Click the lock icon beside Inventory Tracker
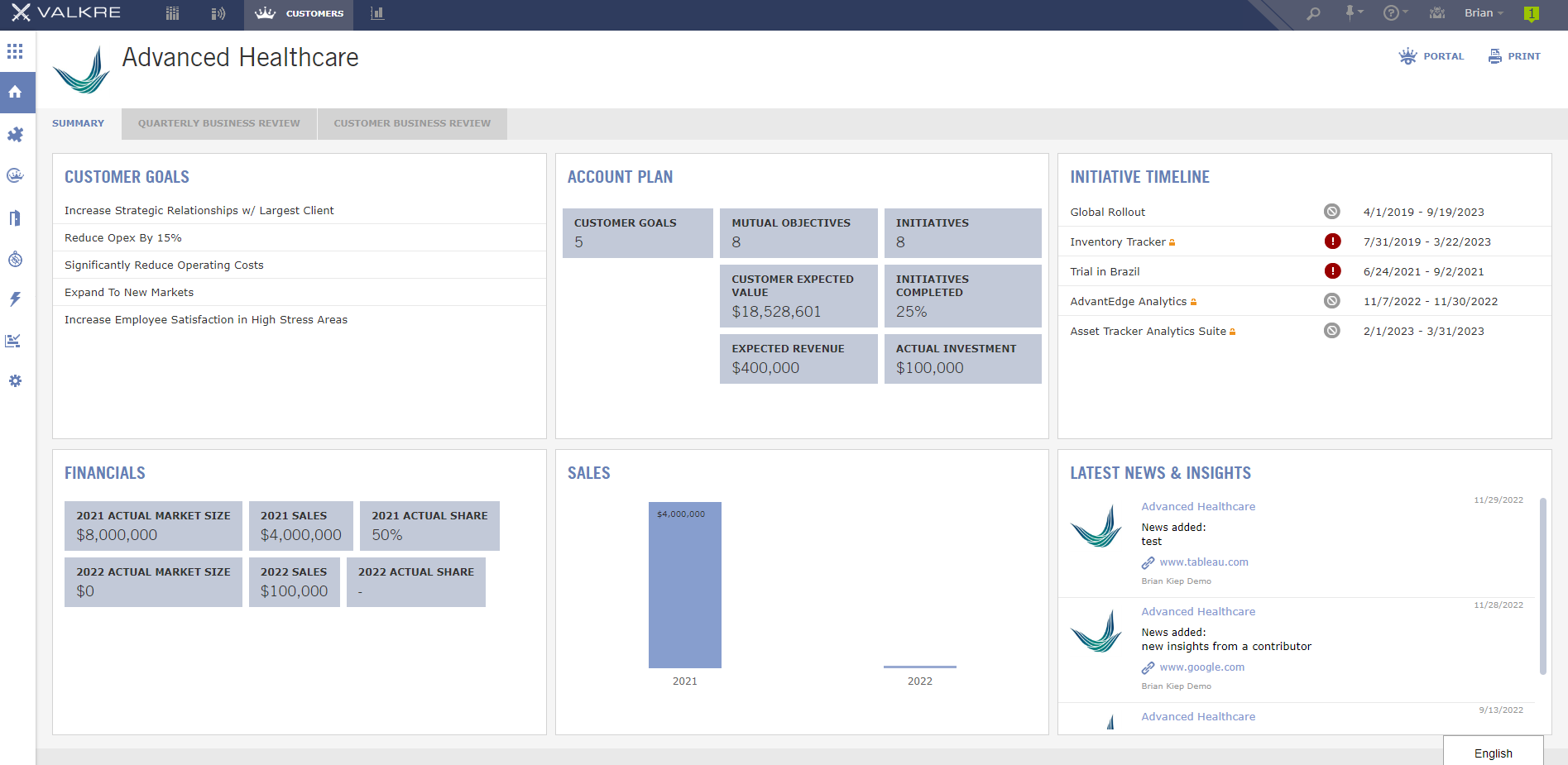 coord(1172,242)
